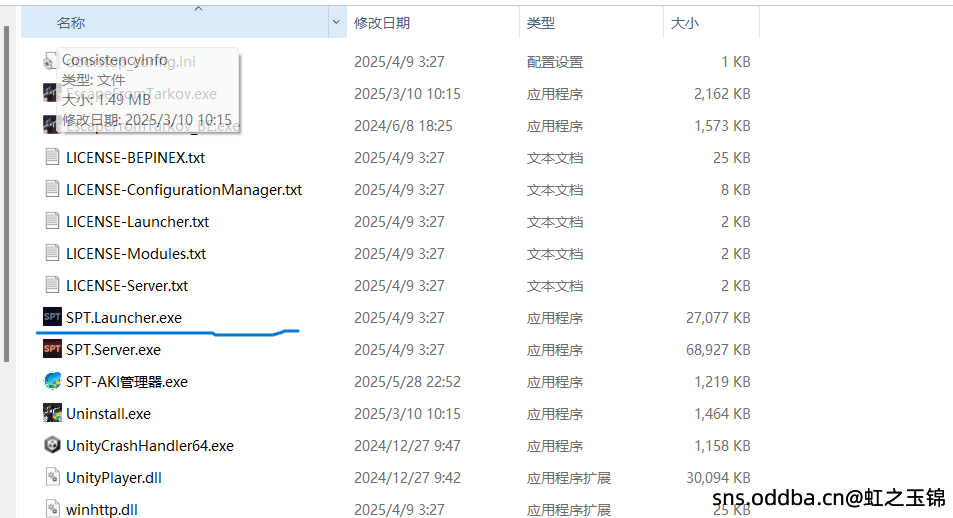Select the LICENSE-ConfigurationManager.txt file name
The image size is (953, 518).
click(184, 190)
